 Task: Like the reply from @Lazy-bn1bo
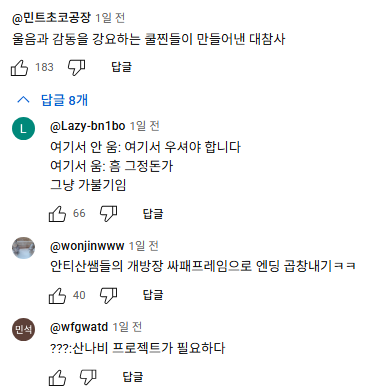[57, 214]
